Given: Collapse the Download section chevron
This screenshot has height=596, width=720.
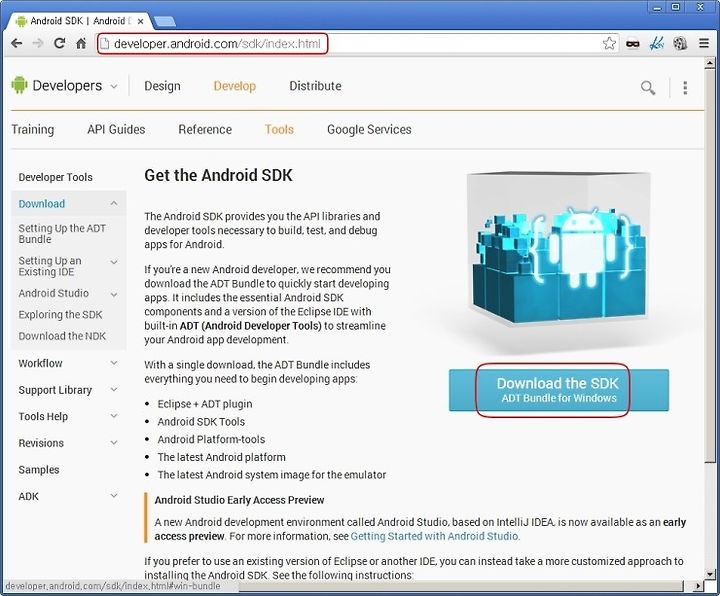Looking at the screenshot, I should 114,203.
